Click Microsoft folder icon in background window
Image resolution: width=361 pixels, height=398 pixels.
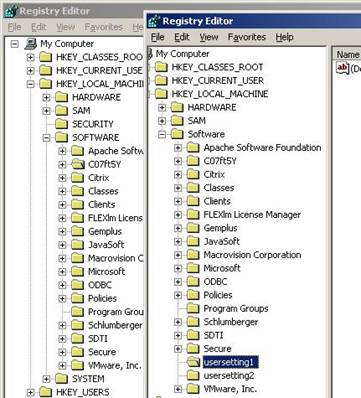point(77,272)
